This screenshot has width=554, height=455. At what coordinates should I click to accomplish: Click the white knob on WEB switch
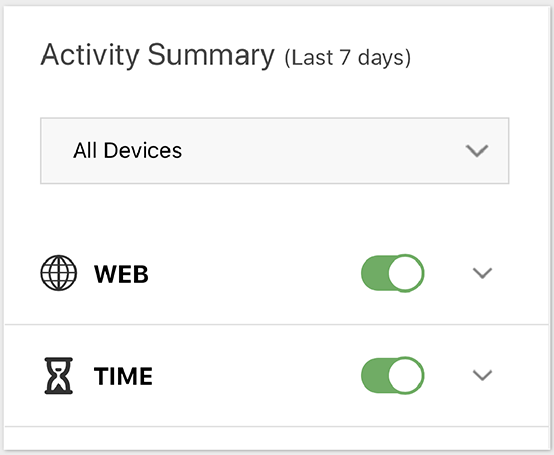(406, 273)
